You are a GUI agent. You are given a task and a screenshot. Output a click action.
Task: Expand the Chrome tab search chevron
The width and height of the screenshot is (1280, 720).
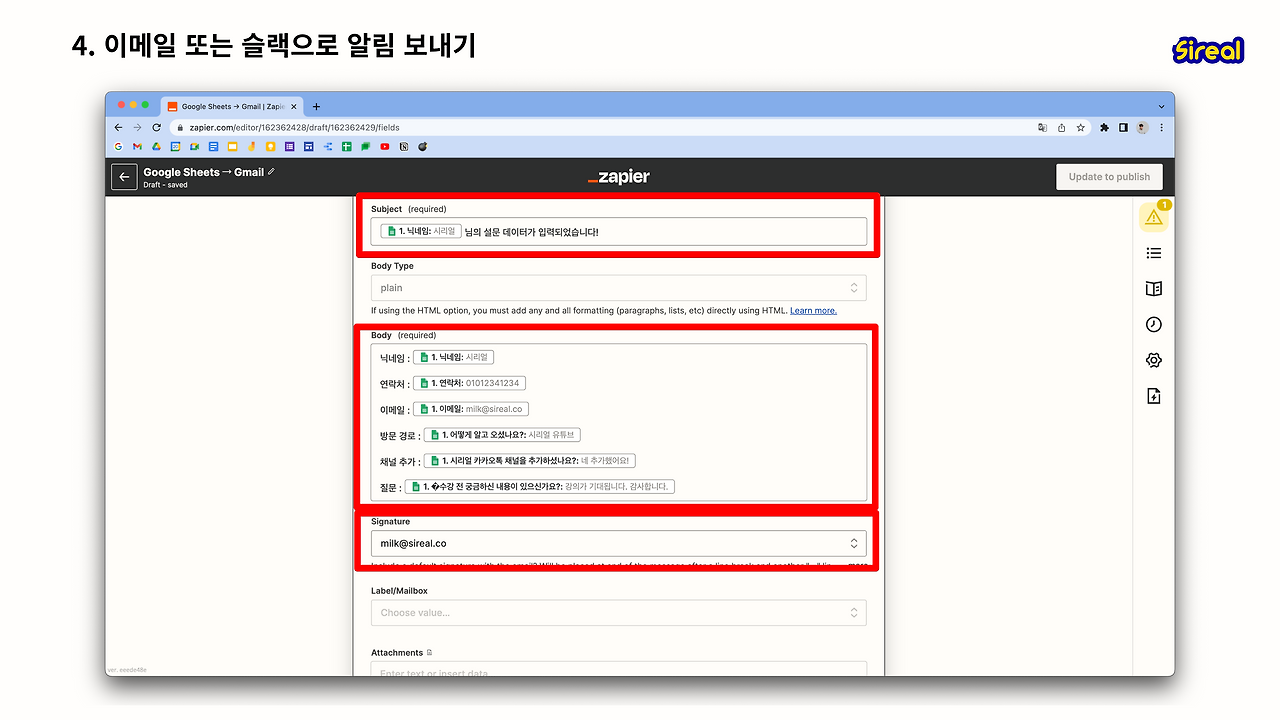coord(1161,107)
